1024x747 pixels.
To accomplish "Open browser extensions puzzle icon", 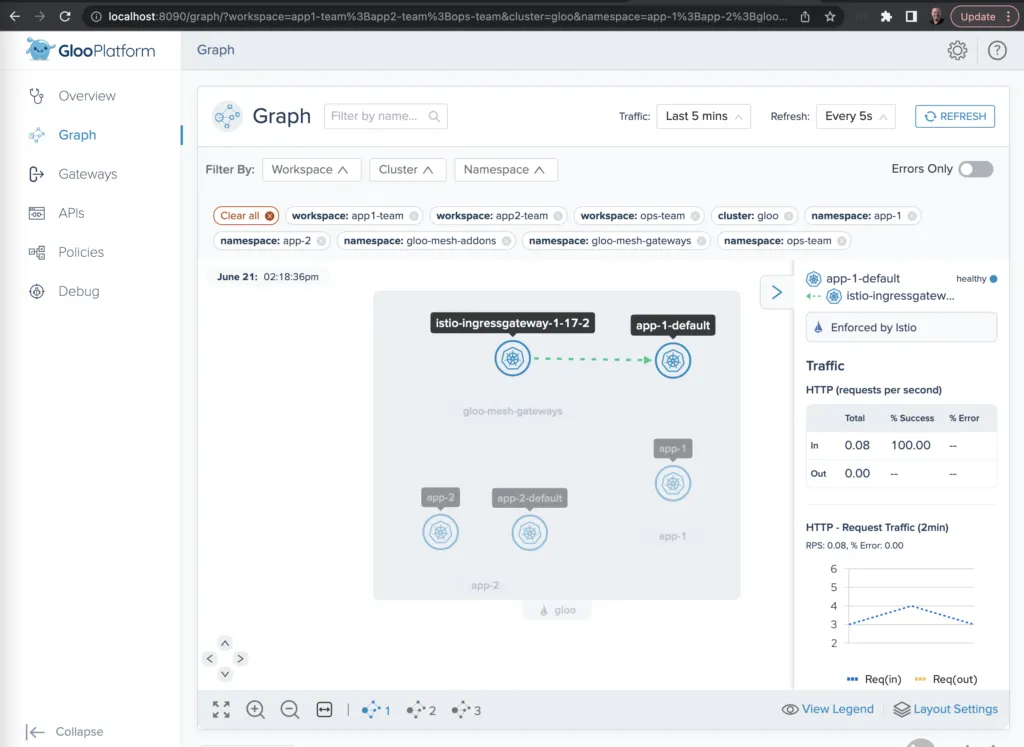I will tap(886, 16).
